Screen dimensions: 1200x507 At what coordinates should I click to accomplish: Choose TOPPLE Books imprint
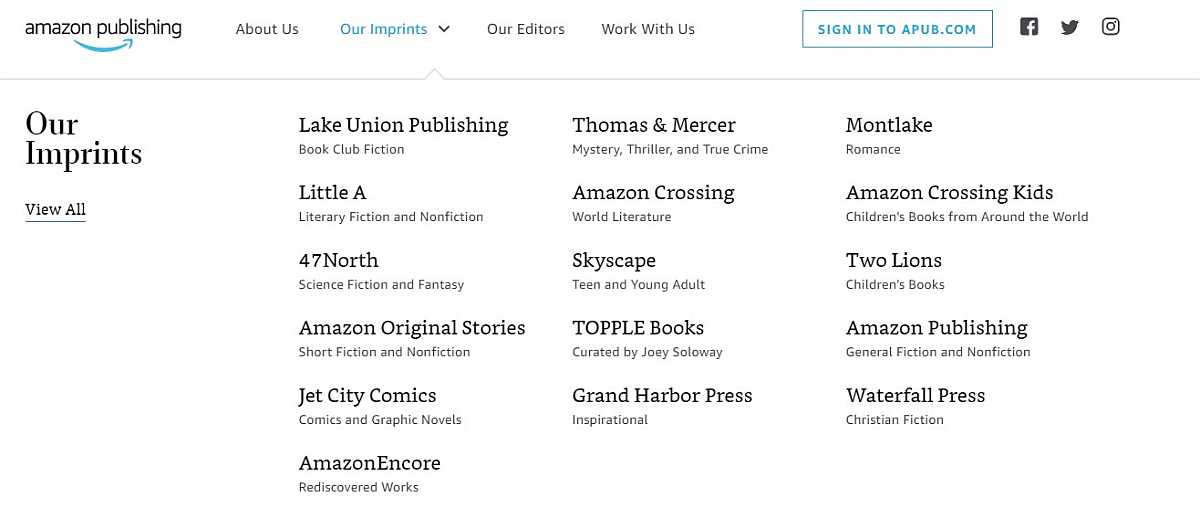pos(638,328)
